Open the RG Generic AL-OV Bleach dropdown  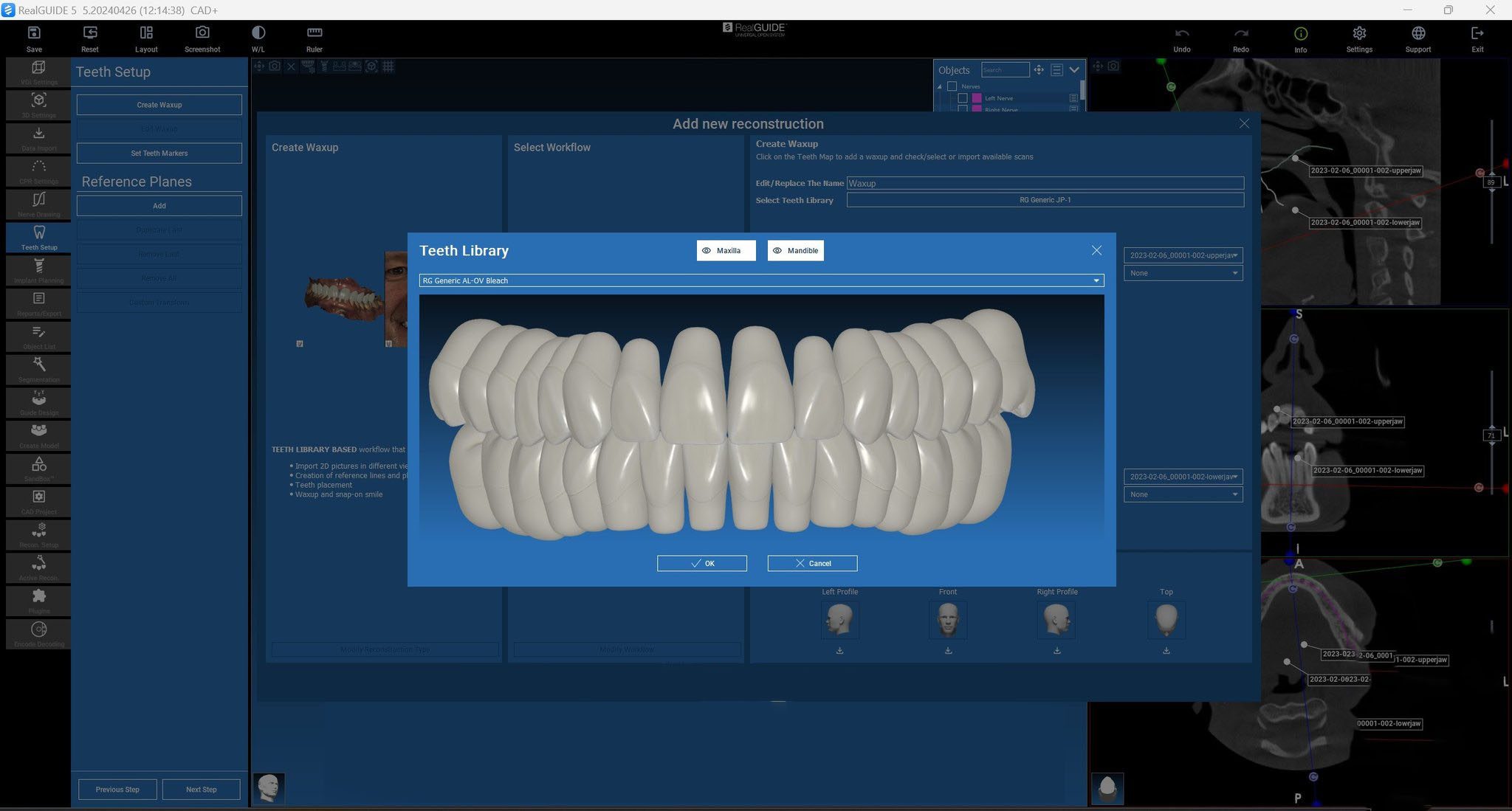761,280
